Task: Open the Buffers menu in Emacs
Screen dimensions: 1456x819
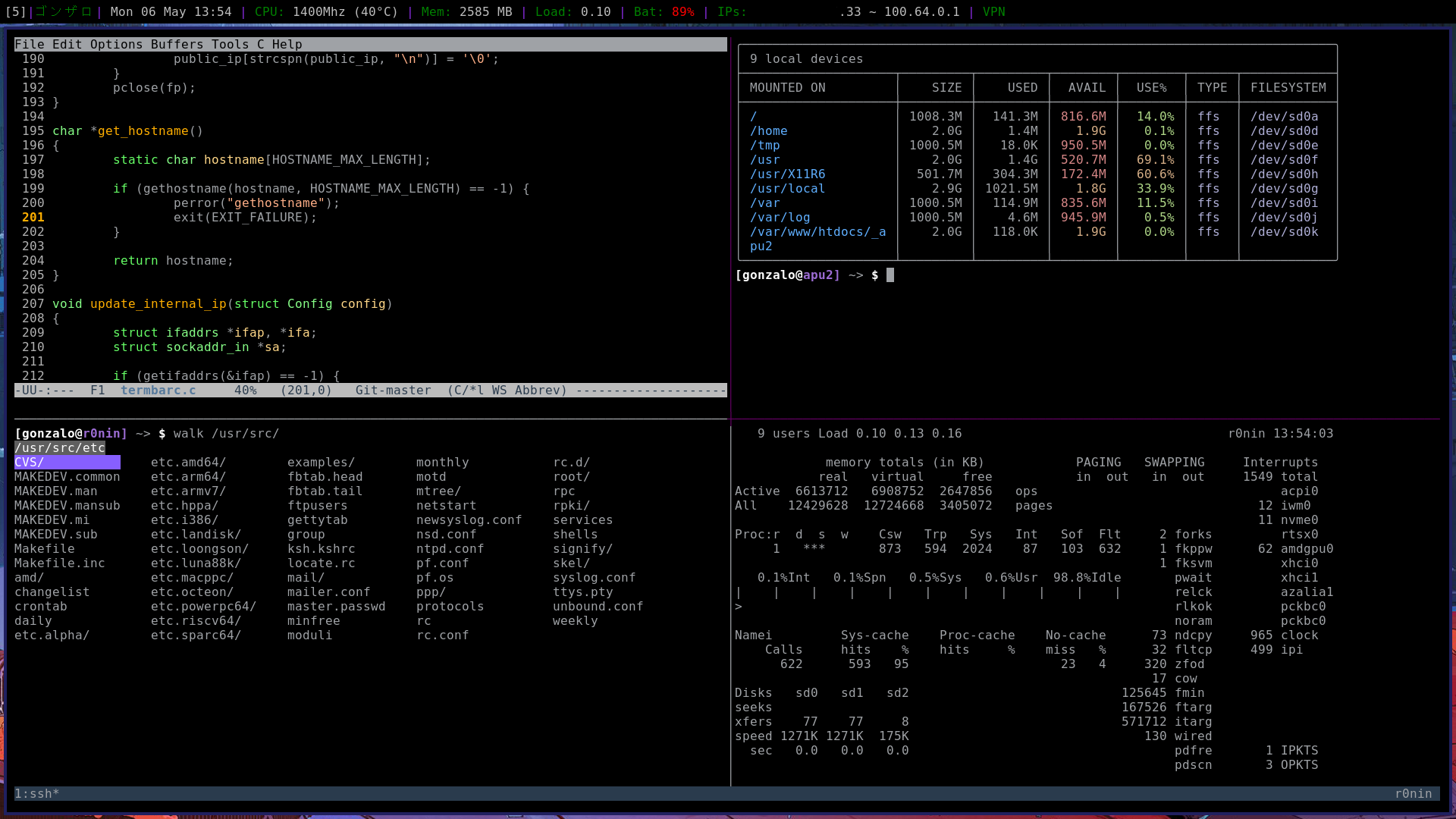Action: pos(177,45)
